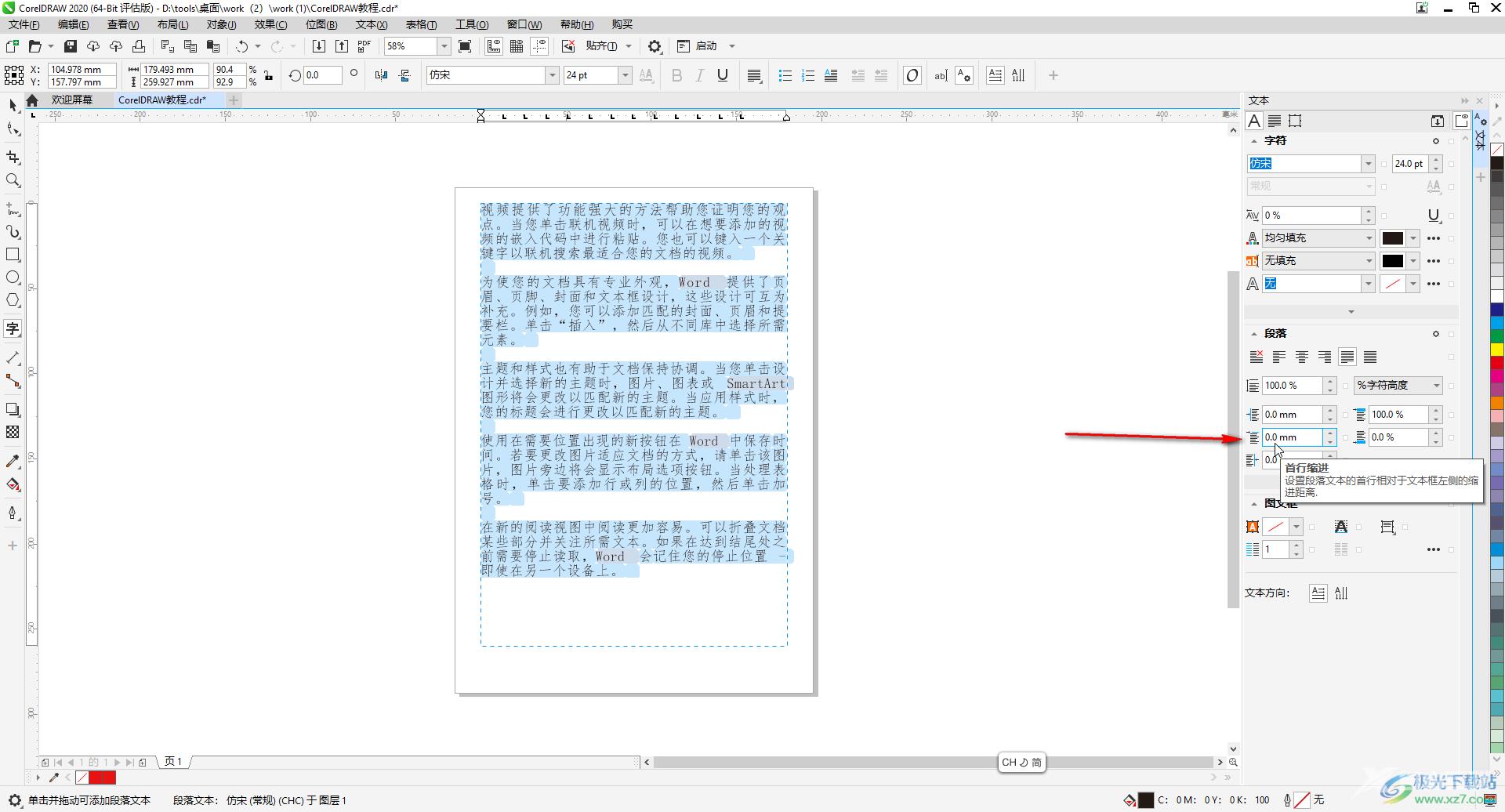The image size is (1505, 812).
Task: Toggle show grid button
Action: (x=517, y=46)
